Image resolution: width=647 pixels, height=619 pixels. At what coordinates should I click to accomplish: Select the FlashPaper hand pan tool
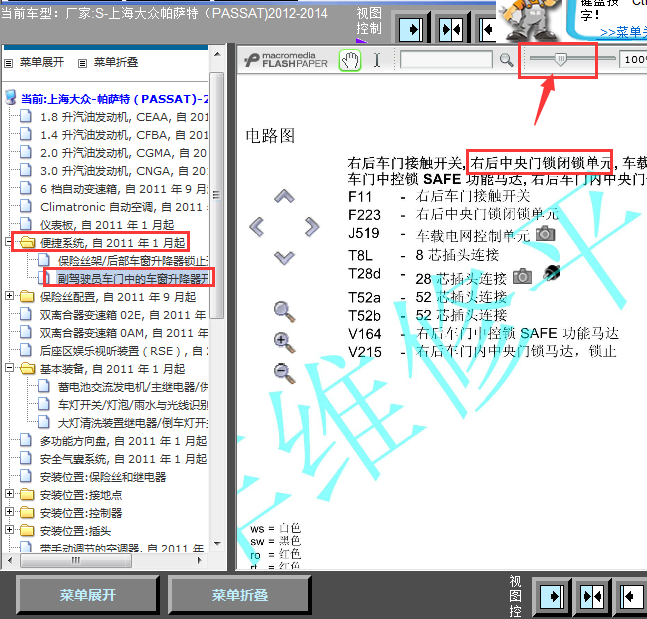(350, 61)
